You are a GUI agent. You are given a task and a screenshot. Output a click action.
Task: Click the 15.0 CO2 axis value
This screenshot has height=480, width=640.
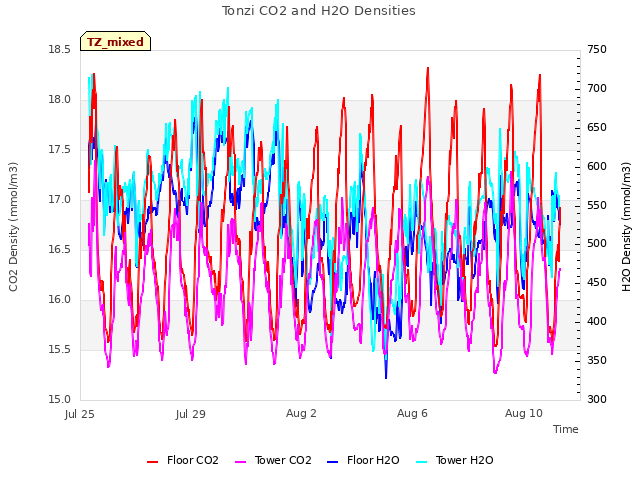click(60, 400)
